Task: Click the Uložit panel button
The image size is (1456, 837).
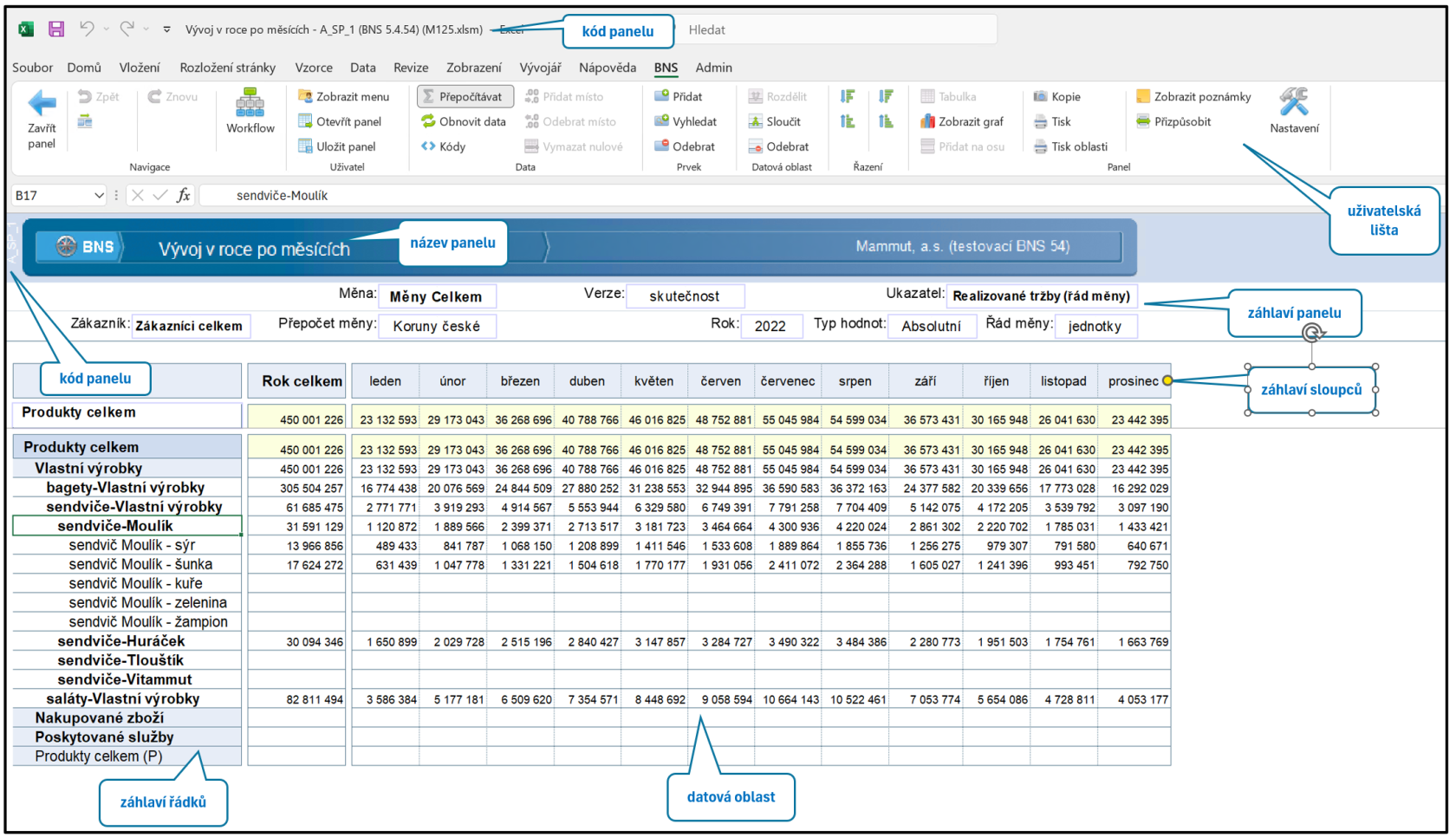Action: click(x=337, y=146)
